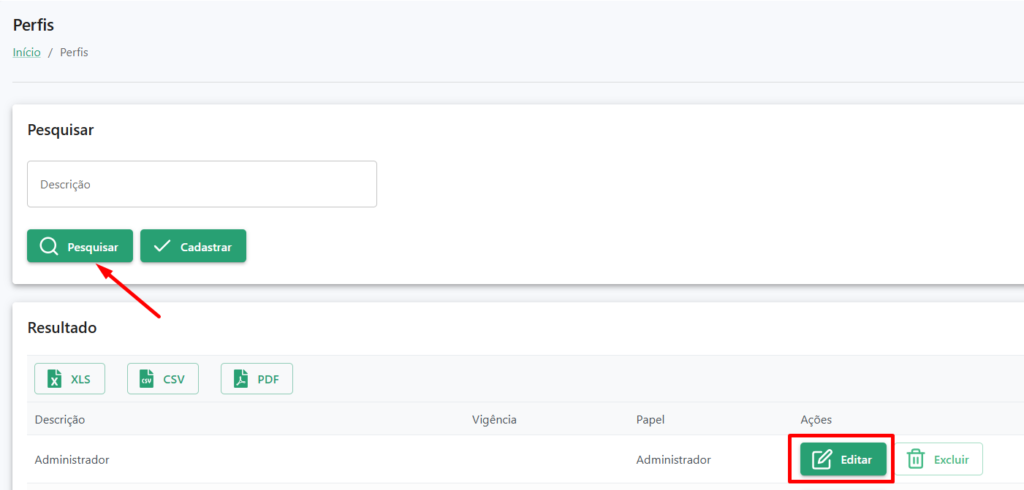The image size is (1024, 490).
Task: Click the Pesquisar panel heading
Action: 61,130
